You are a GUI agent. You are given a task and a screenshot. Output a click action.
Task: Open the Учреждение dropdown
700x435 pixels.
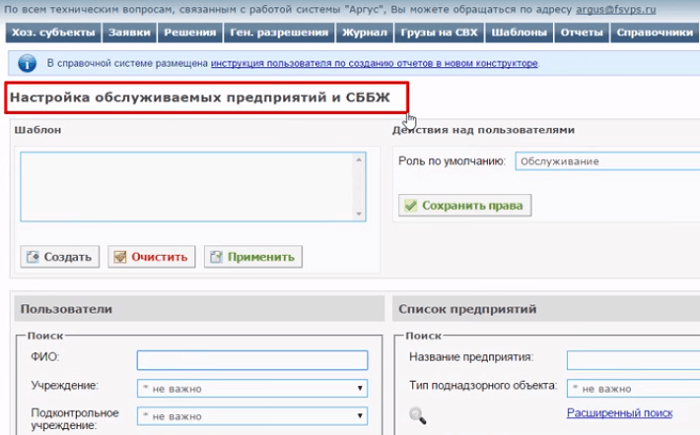coord(252,388)
